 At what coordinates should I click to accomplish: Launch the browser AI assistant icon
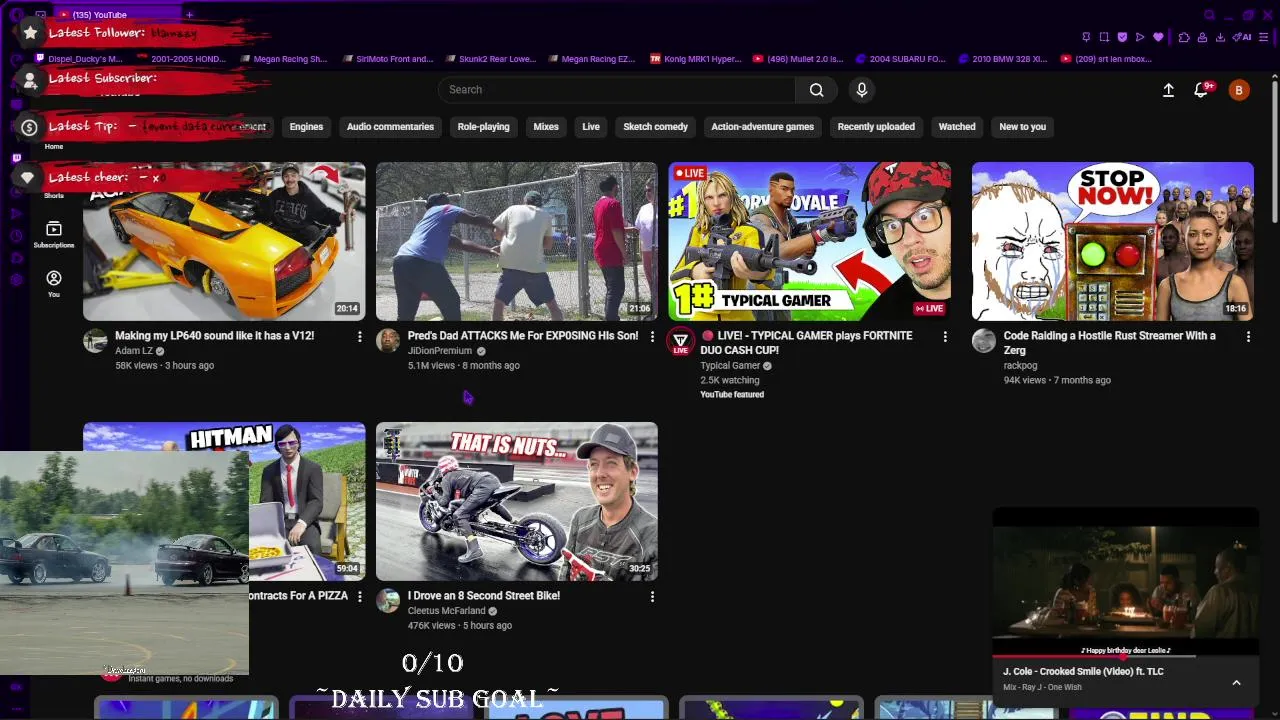pos(1243,37)
